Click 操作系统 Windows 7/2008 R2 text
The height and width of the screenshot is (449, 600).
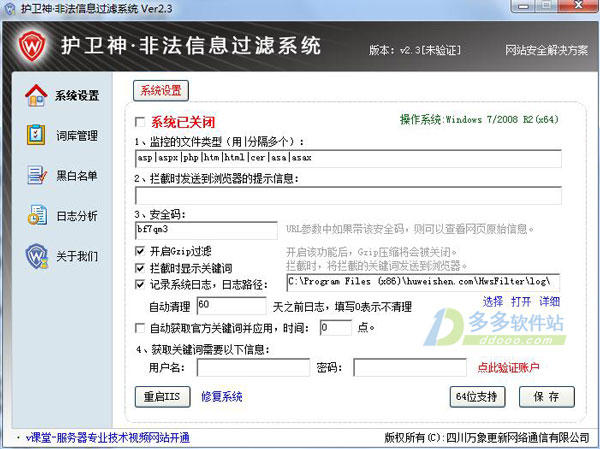tap(479, 119)
